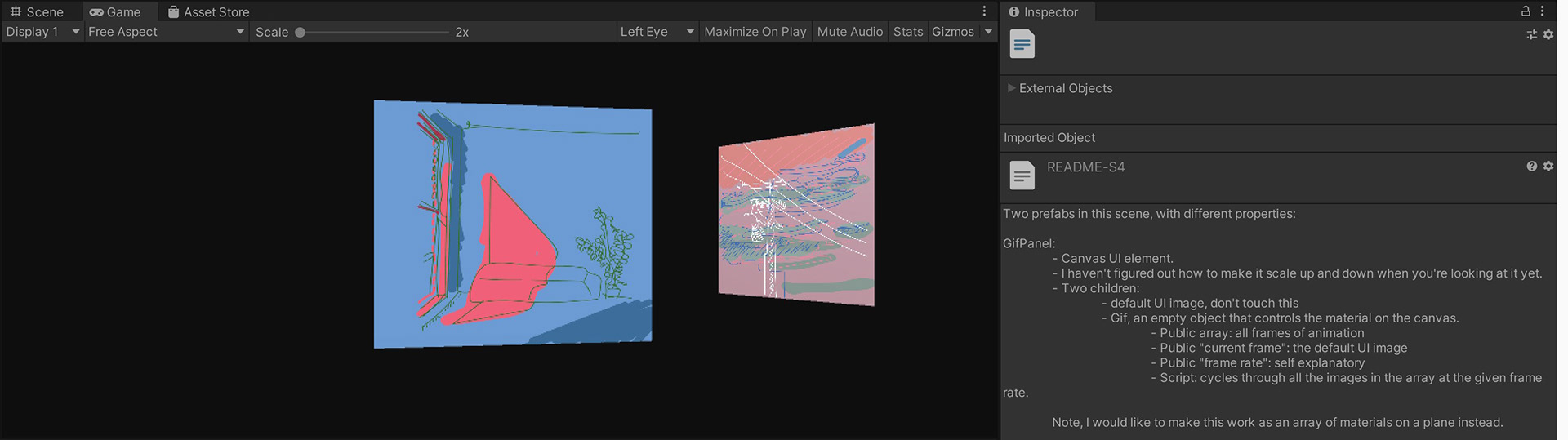Click the help icon beside README-S4
The width and height of the screenshot is (1568, 440).
[x=1531, y=167]
